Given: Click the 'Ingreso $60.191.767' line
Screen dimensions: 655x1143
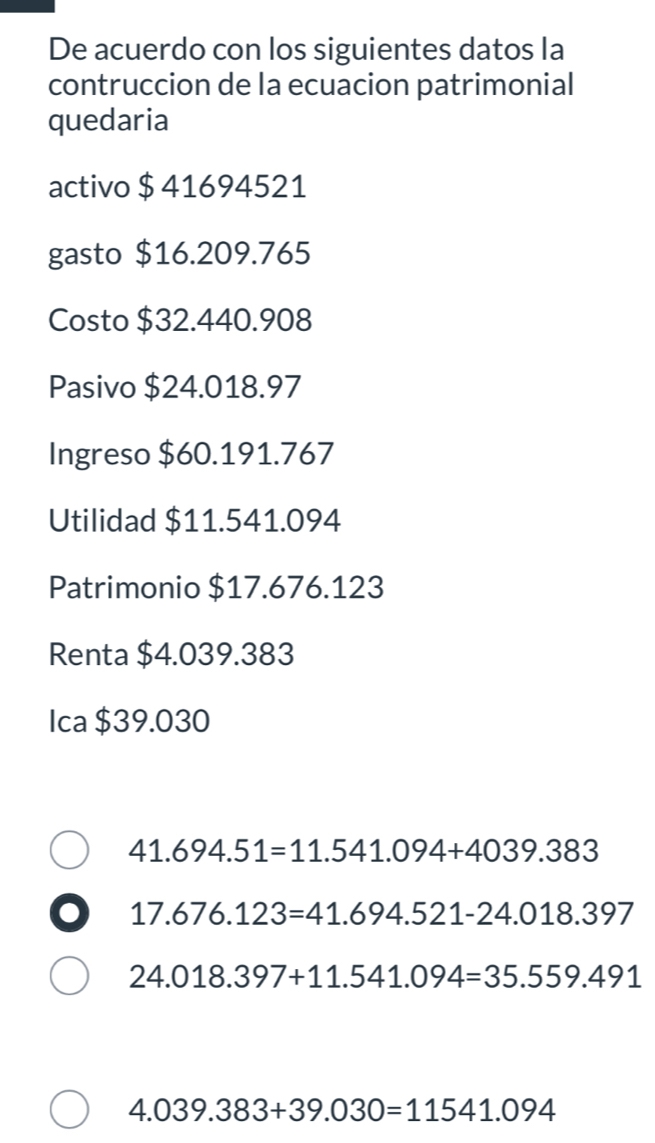Looking at the screenshot, I should pyautogui.click(x=190, y=454).
